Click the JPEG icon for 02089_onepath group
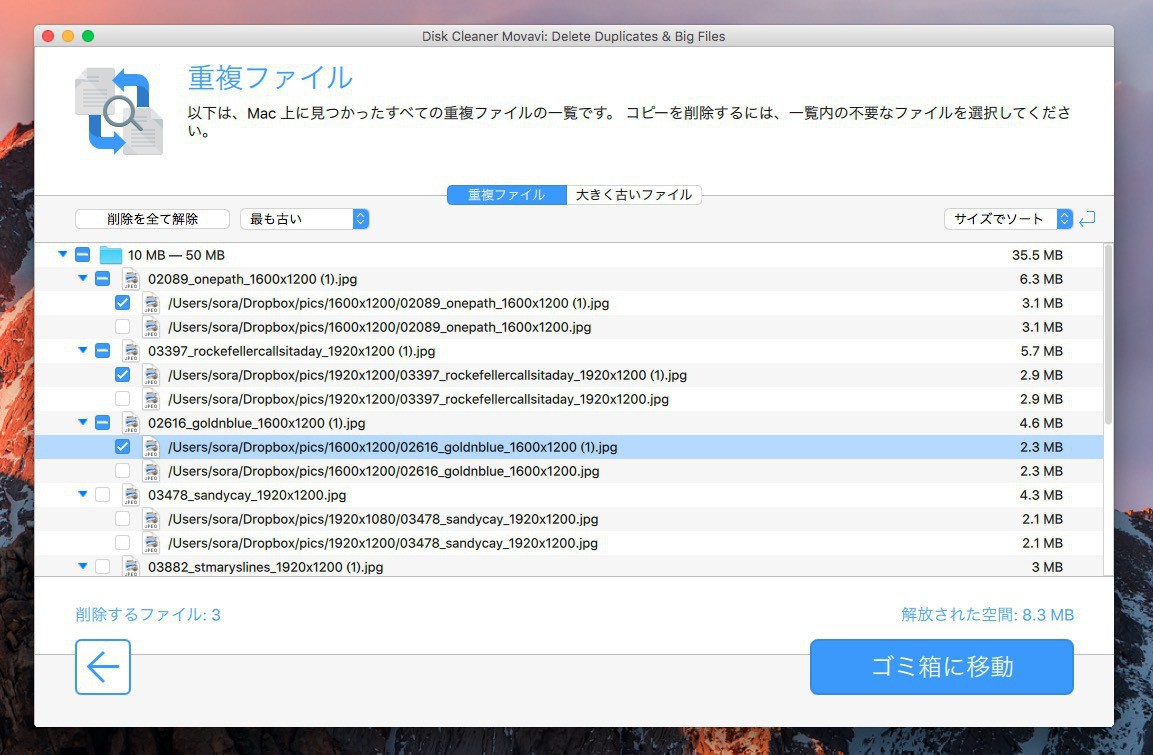 [x=130, y=279]
